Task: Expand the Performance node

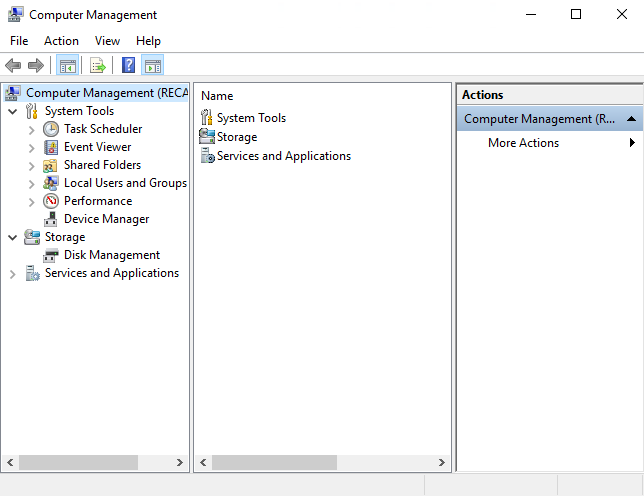Action: click(32, 202)
